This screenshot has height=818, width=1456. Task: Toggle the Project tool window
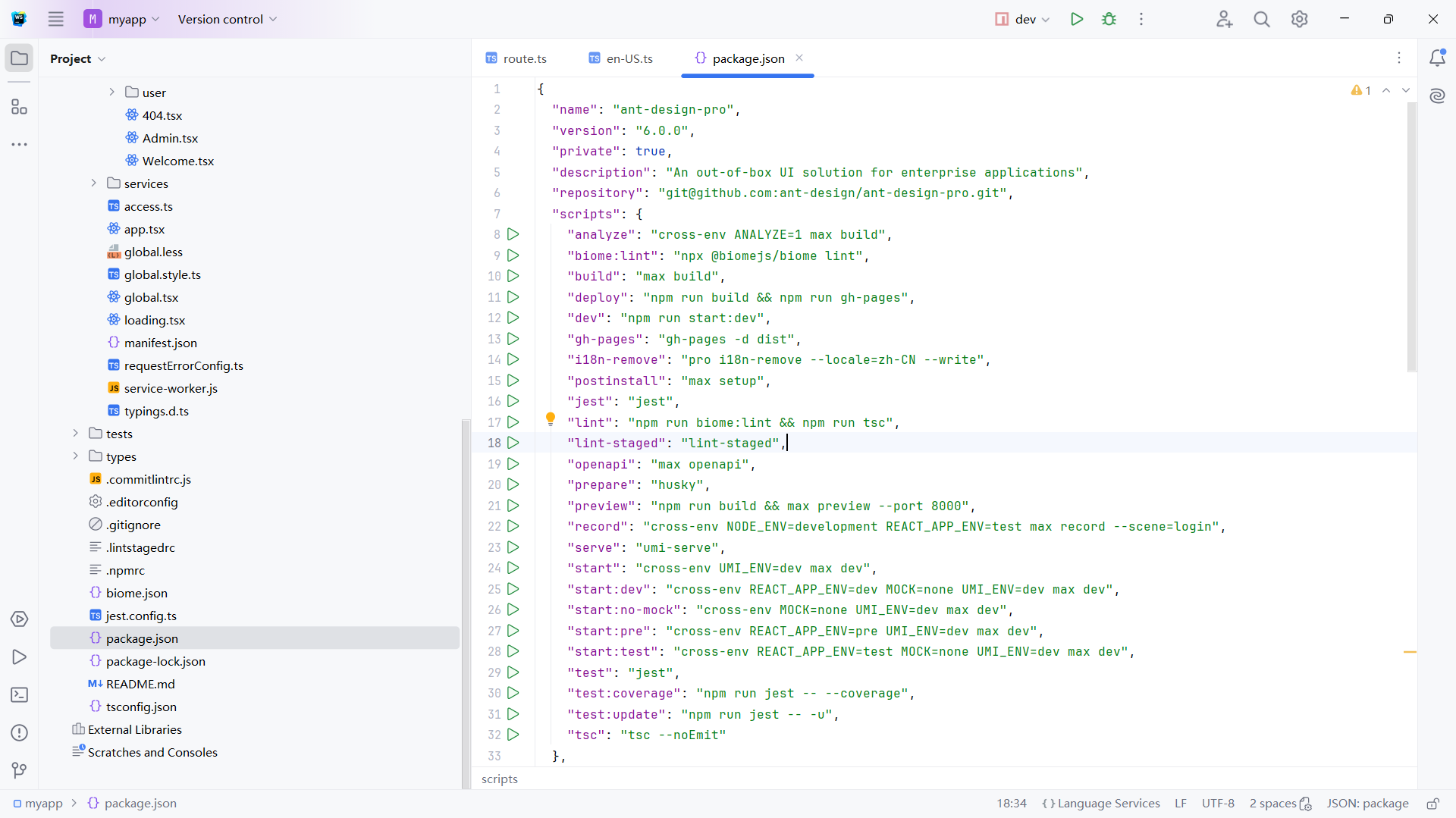19,58
